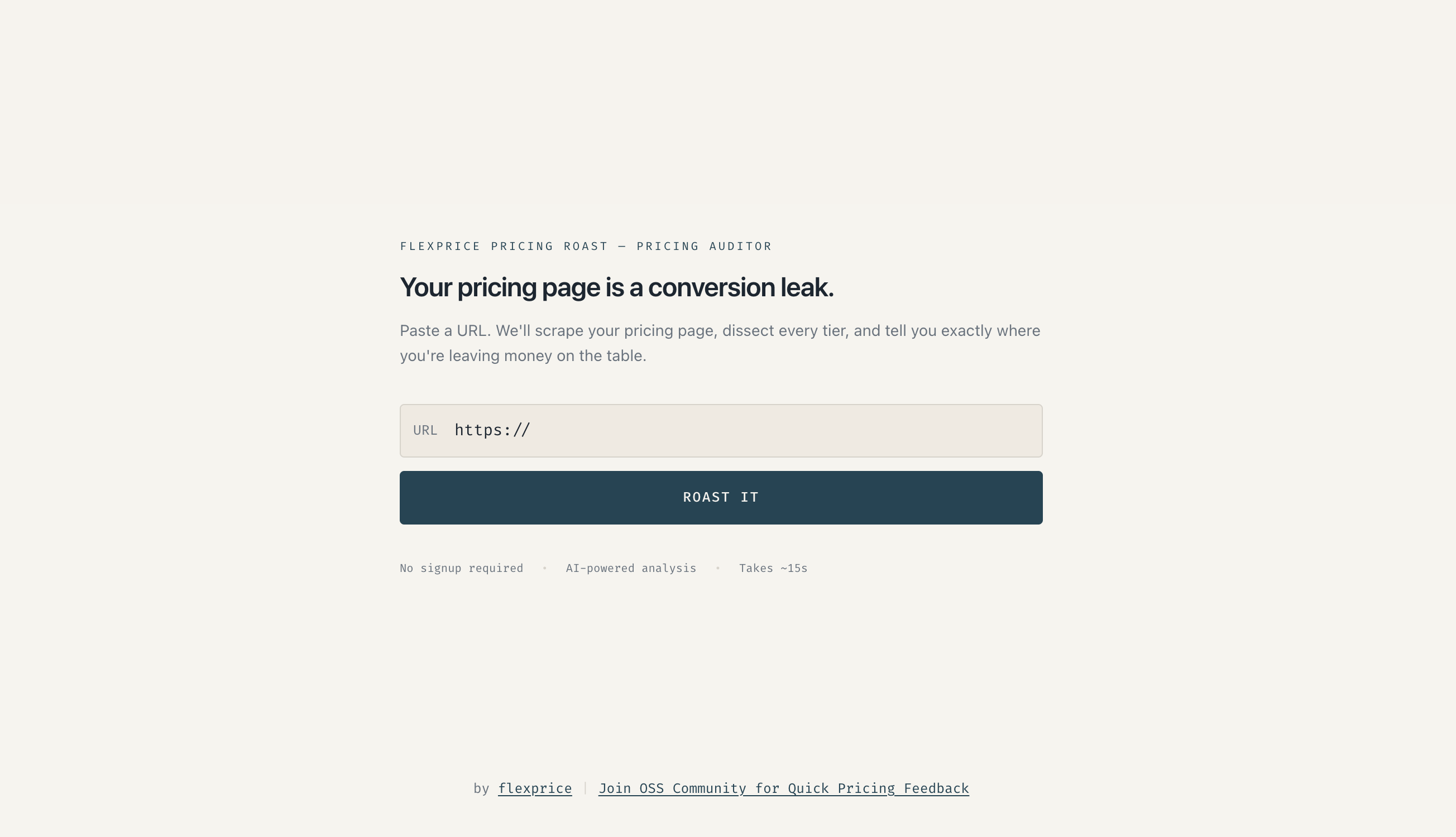
Task: Click the ROAST IT button
Action: pyautogui.click(x=721, y=497)
